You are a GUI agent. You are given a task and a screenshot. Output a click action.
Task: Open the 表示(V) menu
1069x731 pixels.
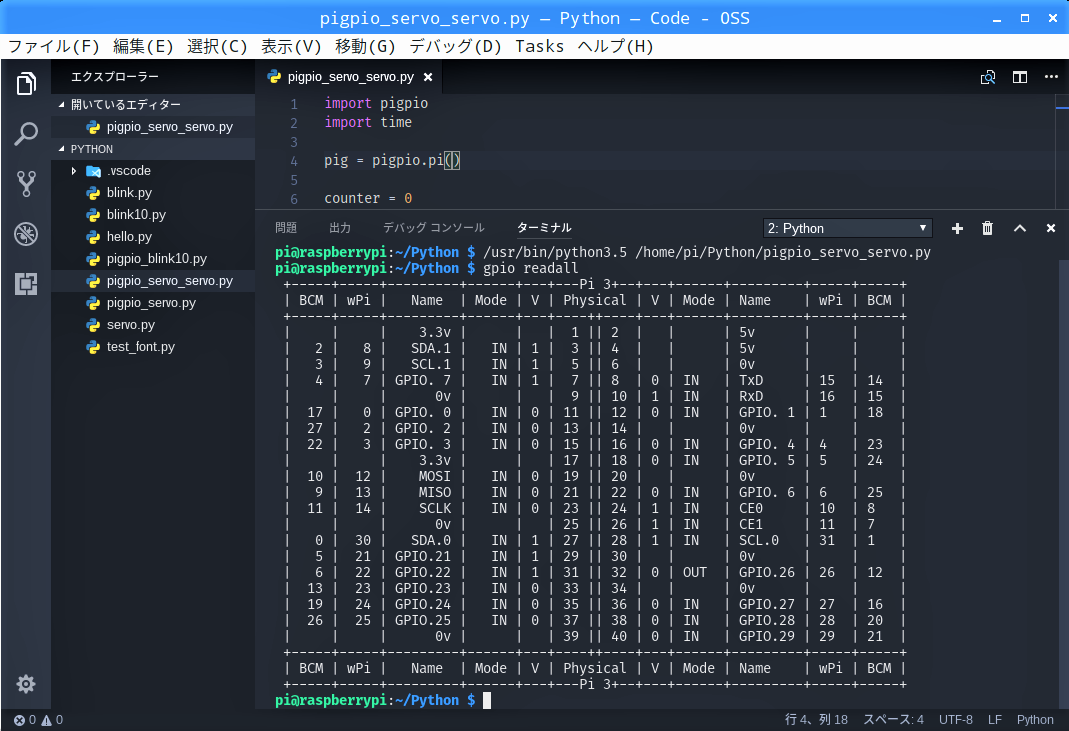(291, 46)
